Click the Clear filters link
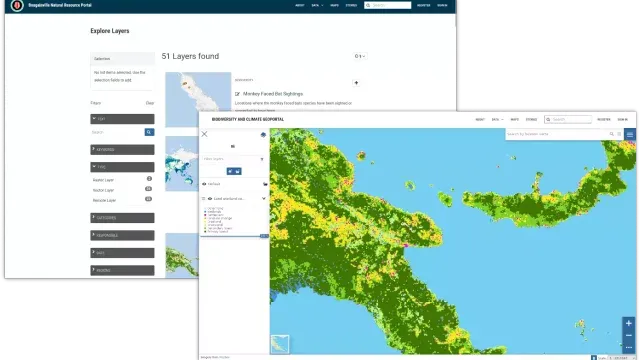 coord(150,103)
